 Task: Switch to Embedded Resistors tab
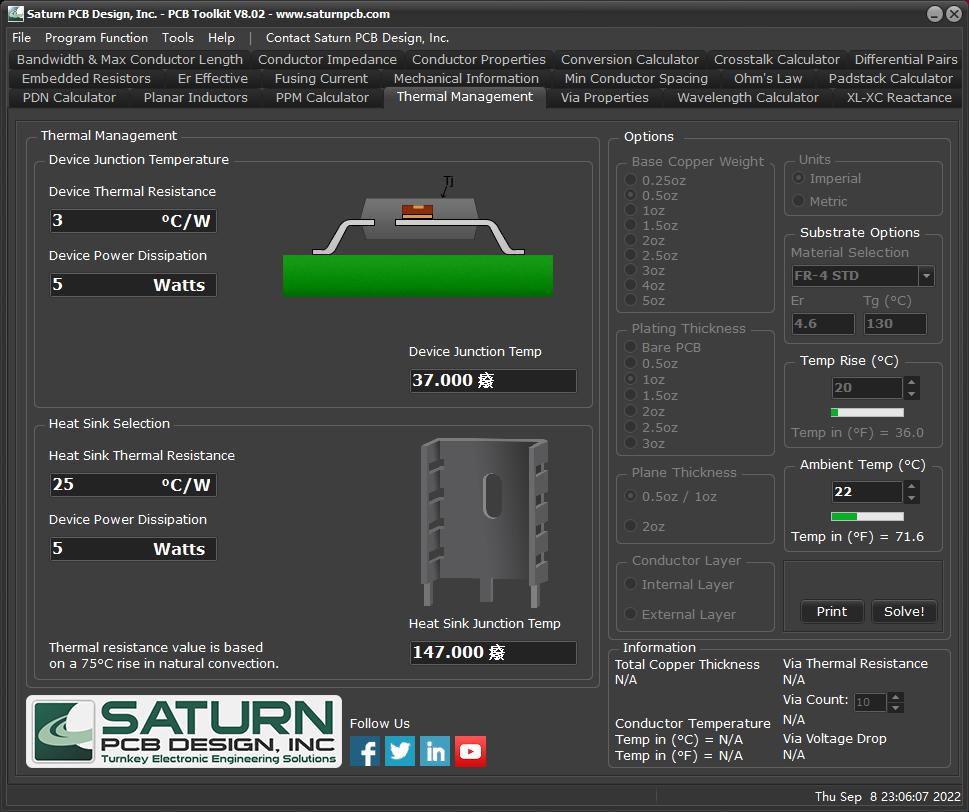[86, 78]
